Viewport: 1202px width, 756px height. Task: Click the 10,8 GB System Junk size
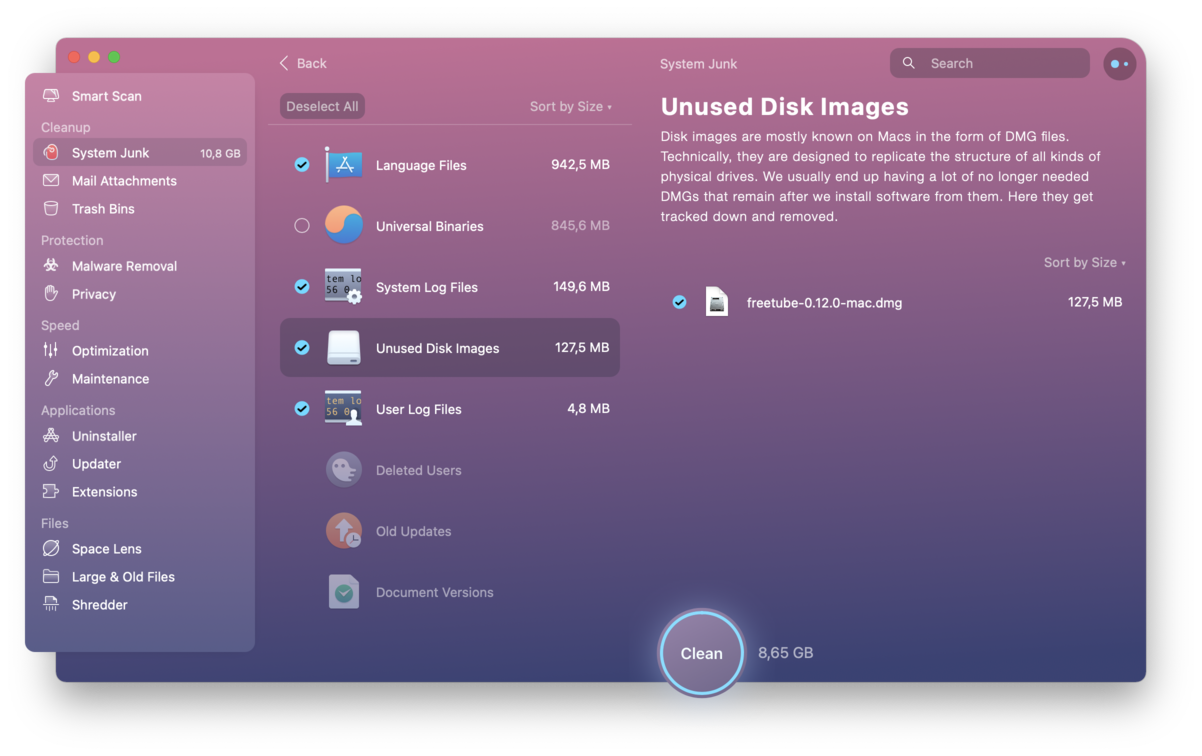[220, 154]
